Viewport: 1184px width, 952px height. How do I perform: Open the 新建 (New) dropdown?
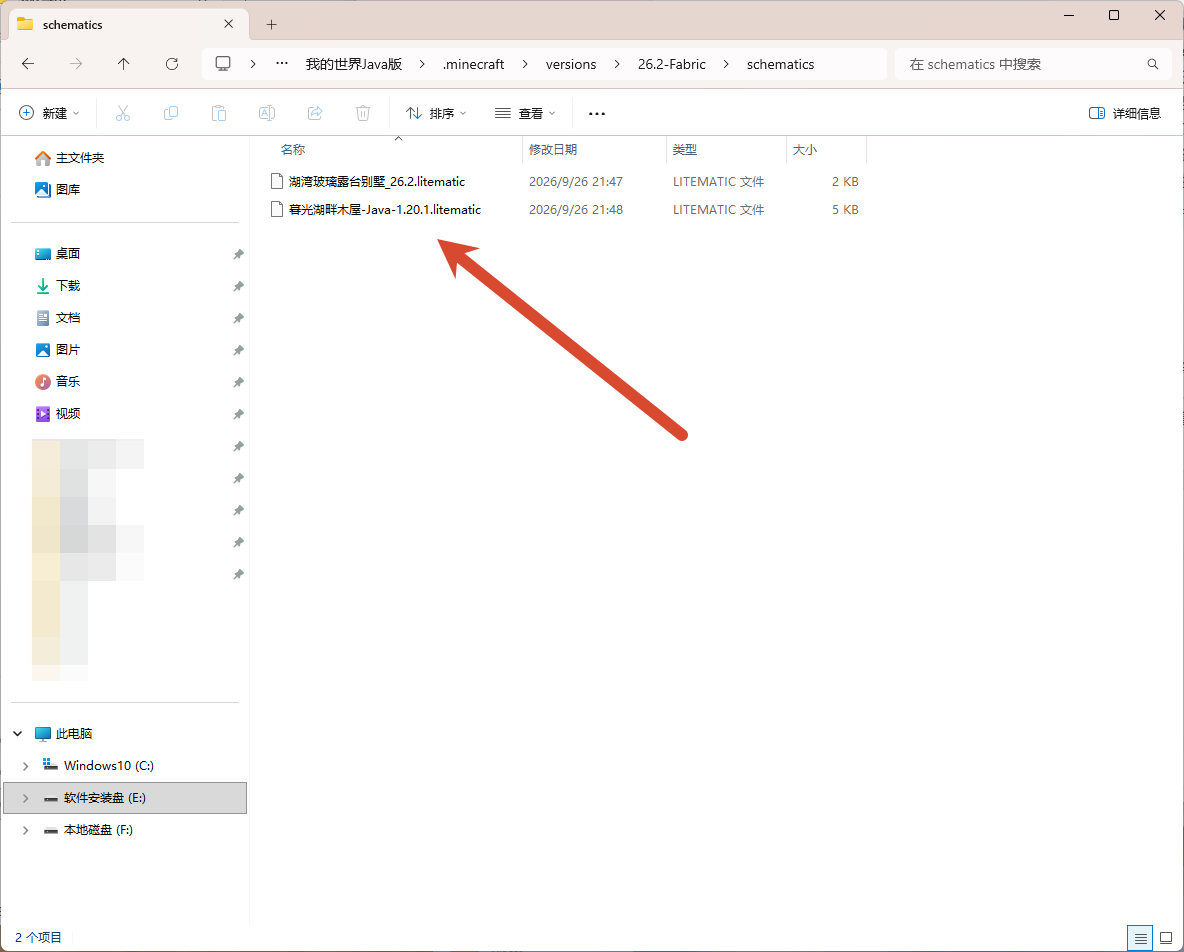tap(49, 113)
